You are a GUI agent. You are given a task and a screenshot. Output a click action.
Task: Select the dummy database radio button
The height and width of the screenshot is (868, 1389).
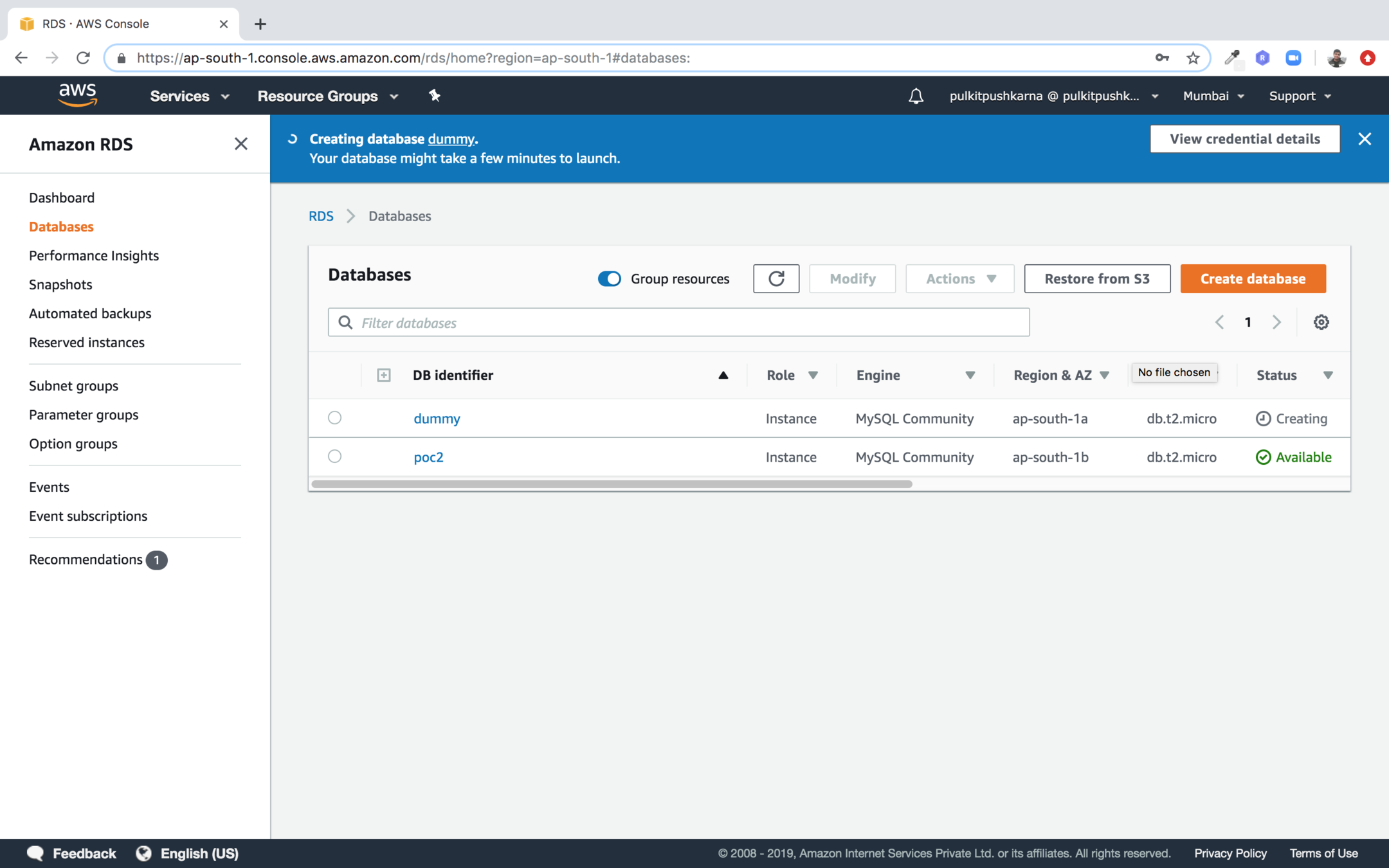334,418
